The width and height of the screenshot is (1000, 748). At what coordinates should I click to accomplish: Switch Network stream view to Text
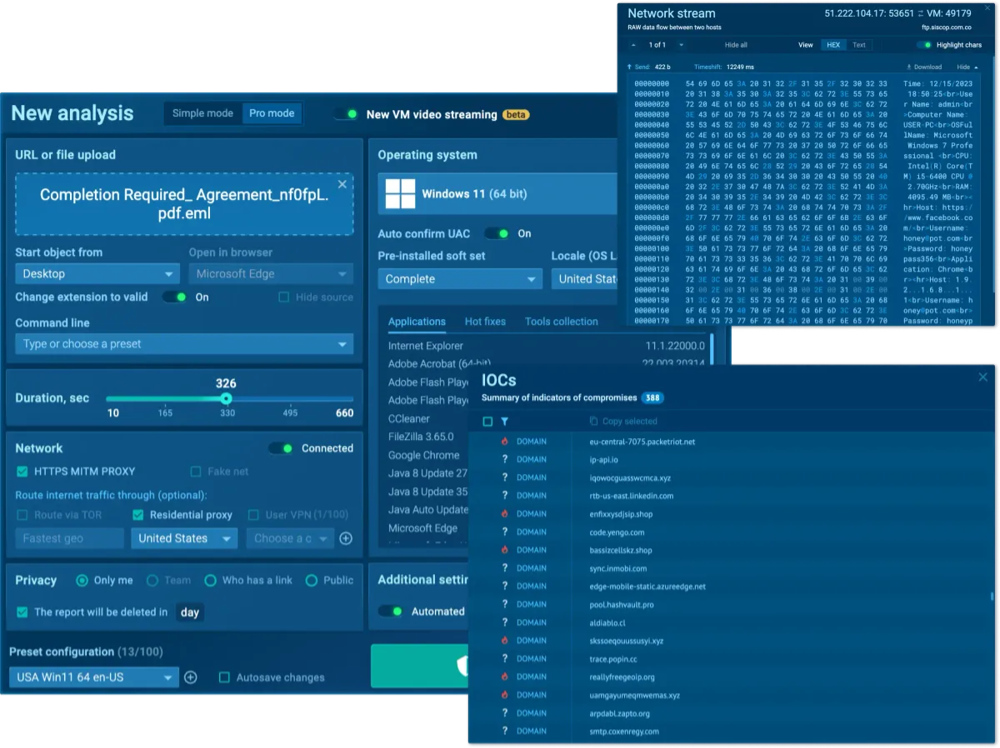point(859,45)
